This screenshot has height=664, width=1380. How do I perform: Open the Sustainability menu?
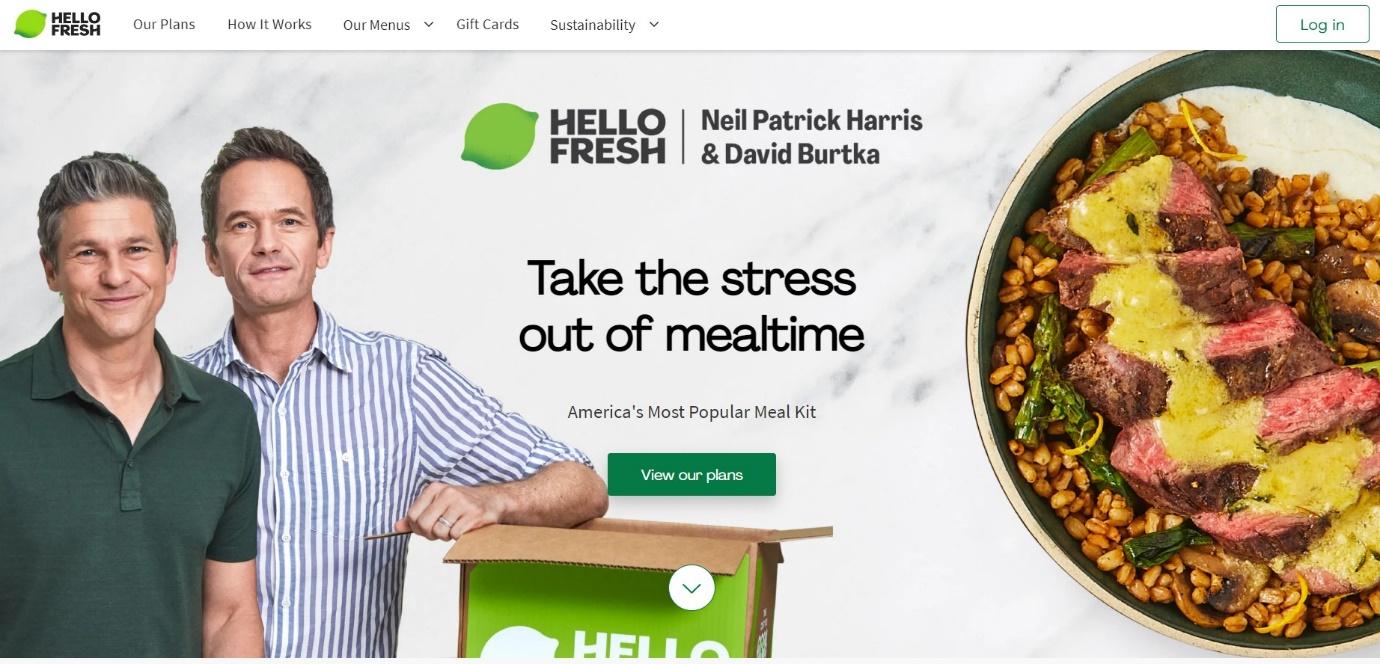[x=592, y=25]
